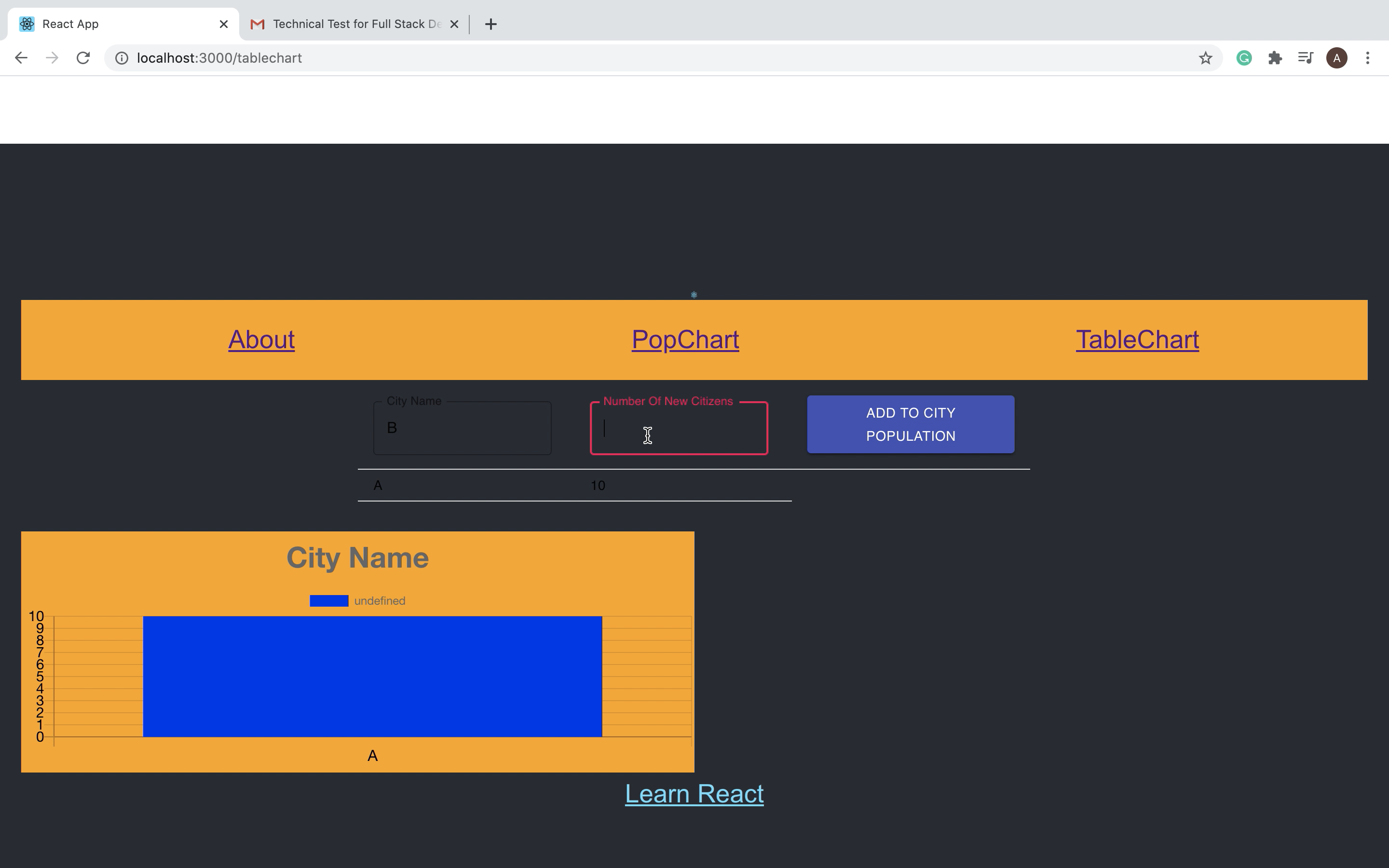Open the Chrome three-dot menu

pos(1369,57)
